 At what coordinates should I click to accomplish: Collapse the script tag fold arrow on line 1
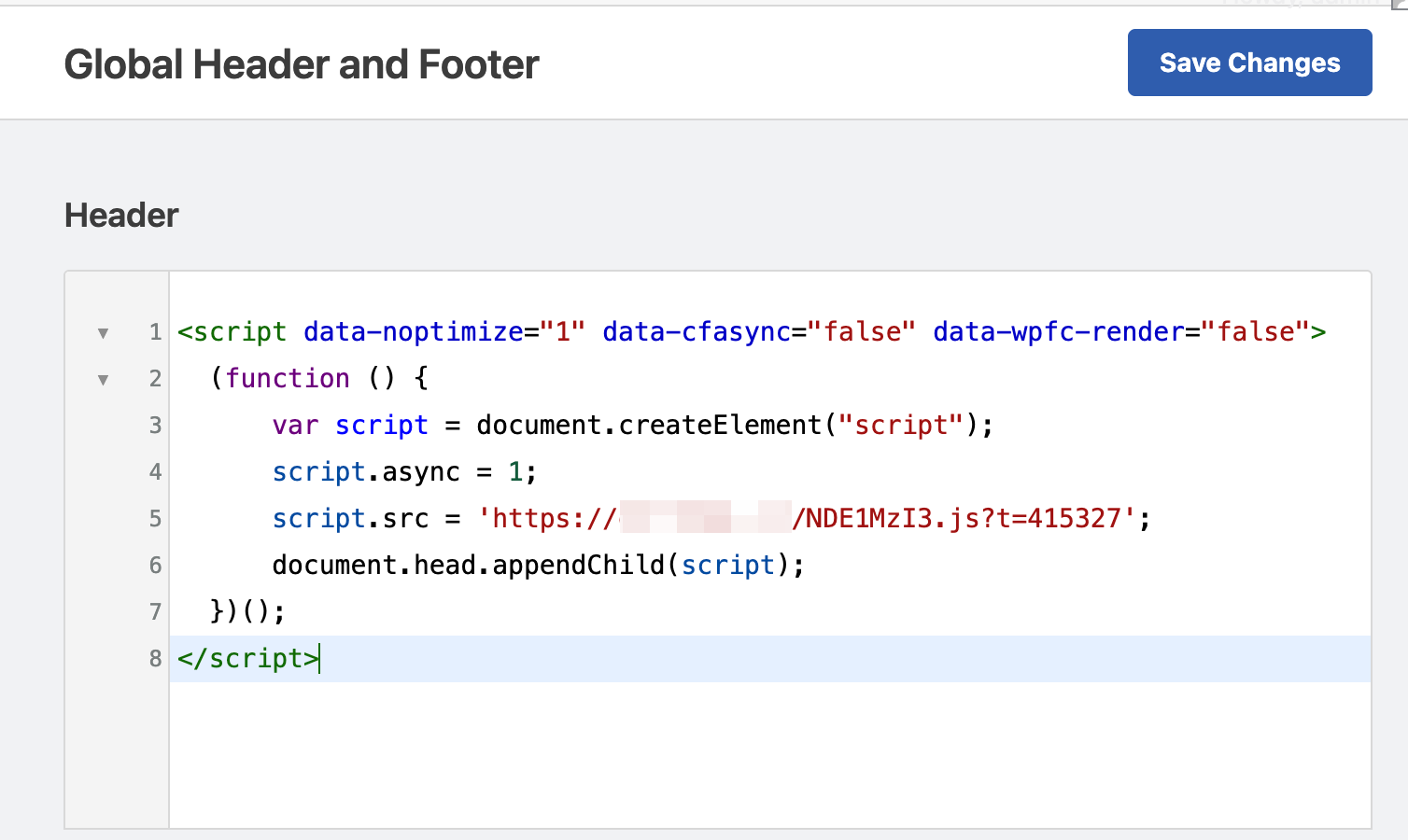103,332
